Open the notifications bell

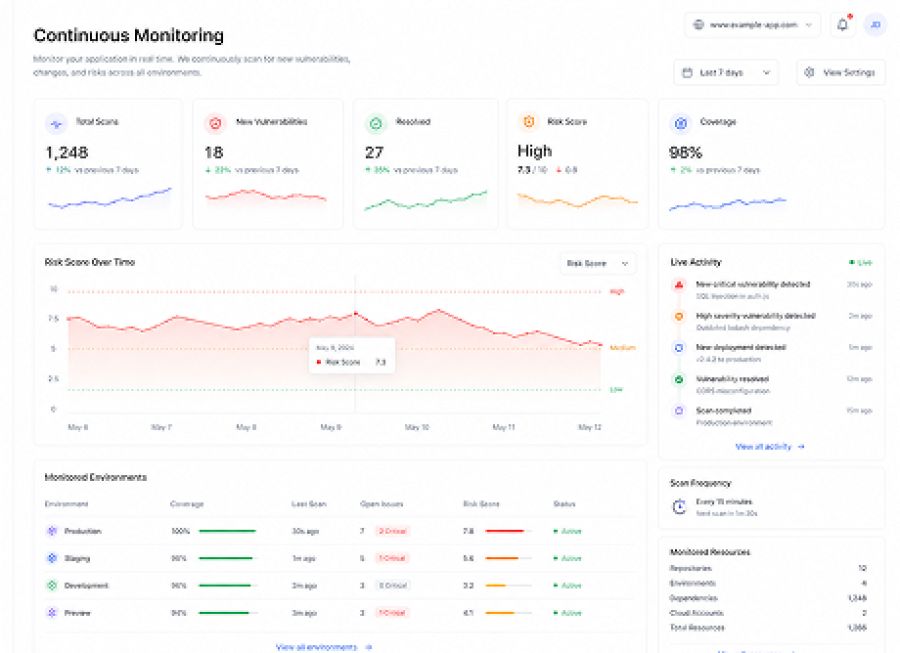tap(843, 25)
